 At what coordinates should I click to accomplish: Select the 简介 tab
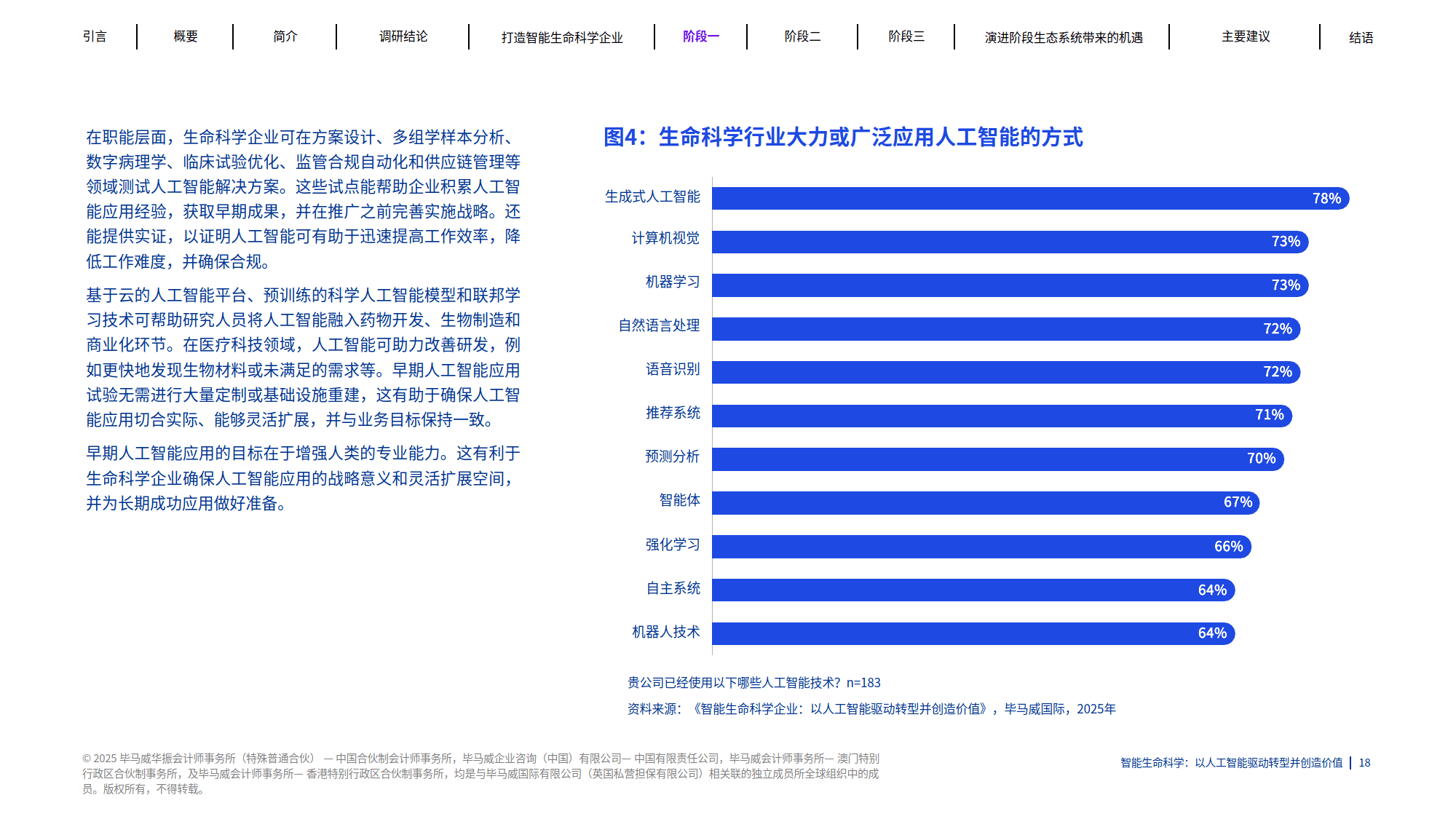point(282,37)
